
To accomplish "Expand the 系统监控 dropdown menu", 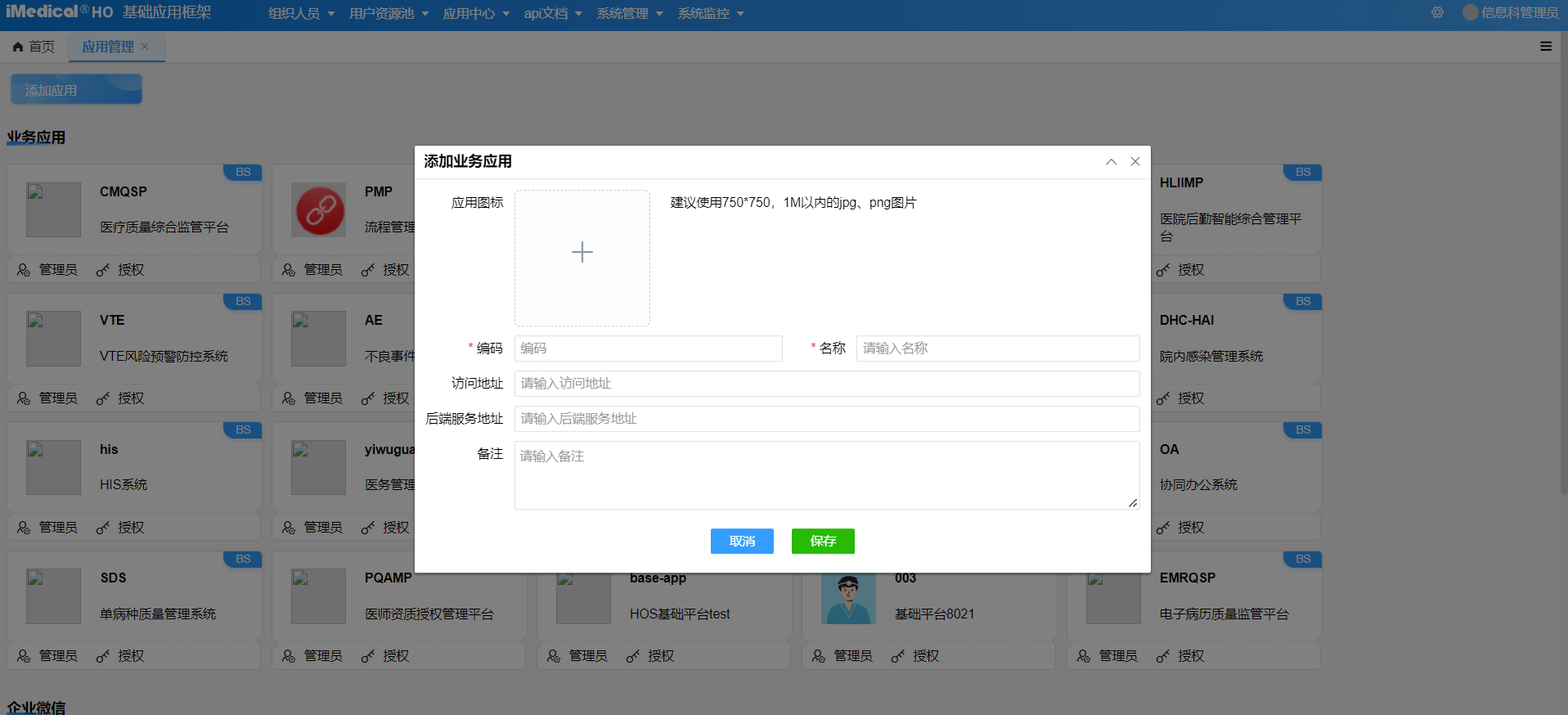I will click(710, 14).
